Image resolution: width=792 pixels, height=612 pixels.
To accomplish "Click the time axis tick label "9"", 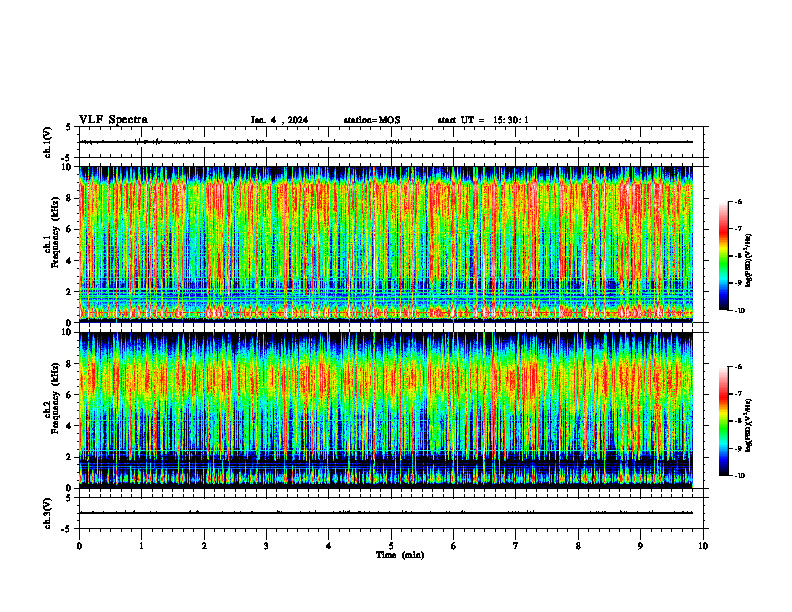I will [x=640, y=546].
